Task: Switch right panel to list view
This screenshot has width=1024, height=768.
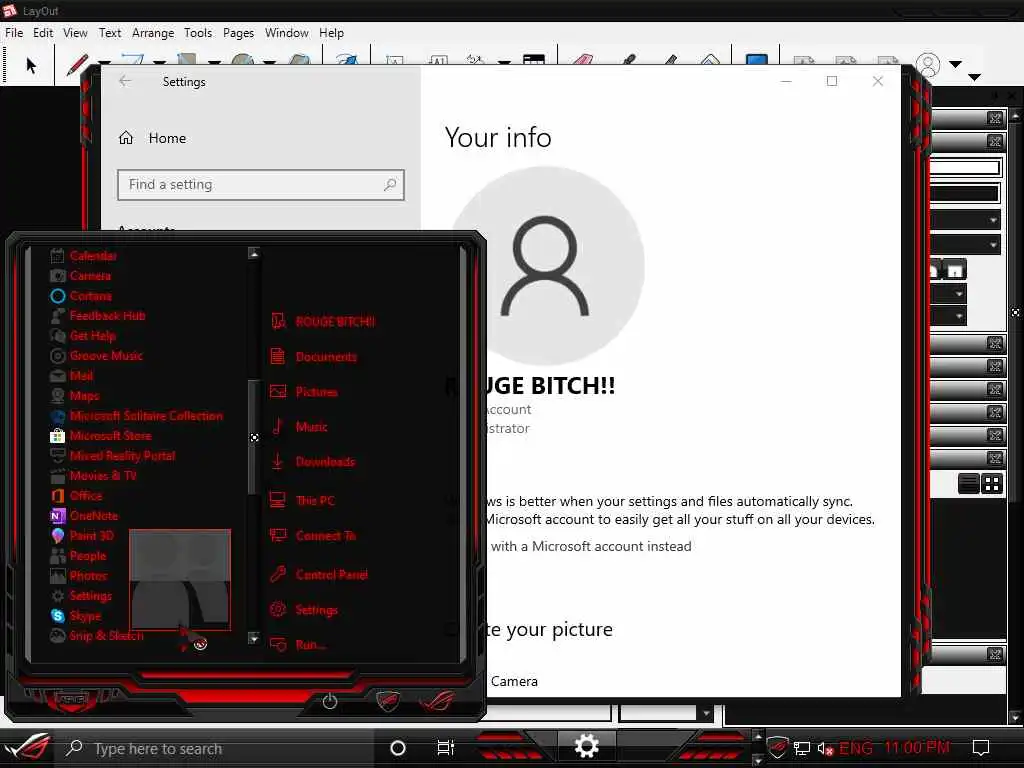Action: [x=968, y=484]
